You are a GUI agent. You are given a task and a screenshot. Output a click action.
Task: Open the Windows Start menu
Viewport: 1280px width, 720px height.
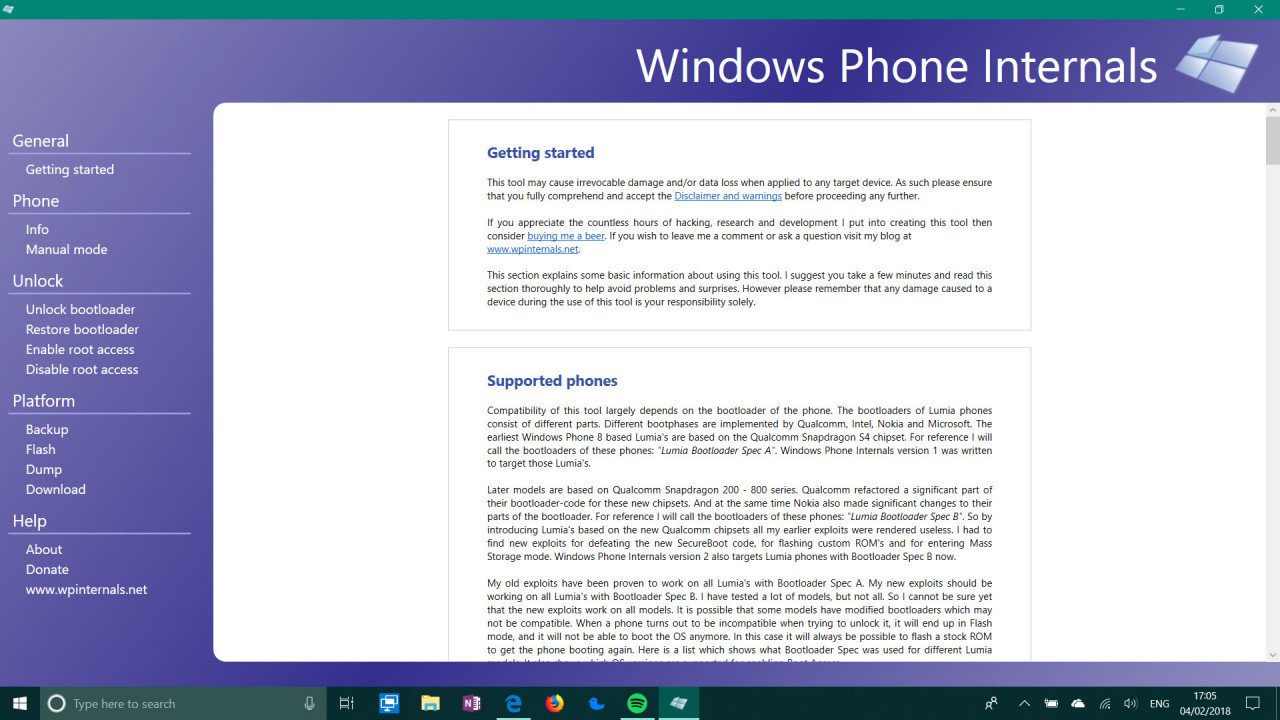pyautogui.click(x=20, y=703)
